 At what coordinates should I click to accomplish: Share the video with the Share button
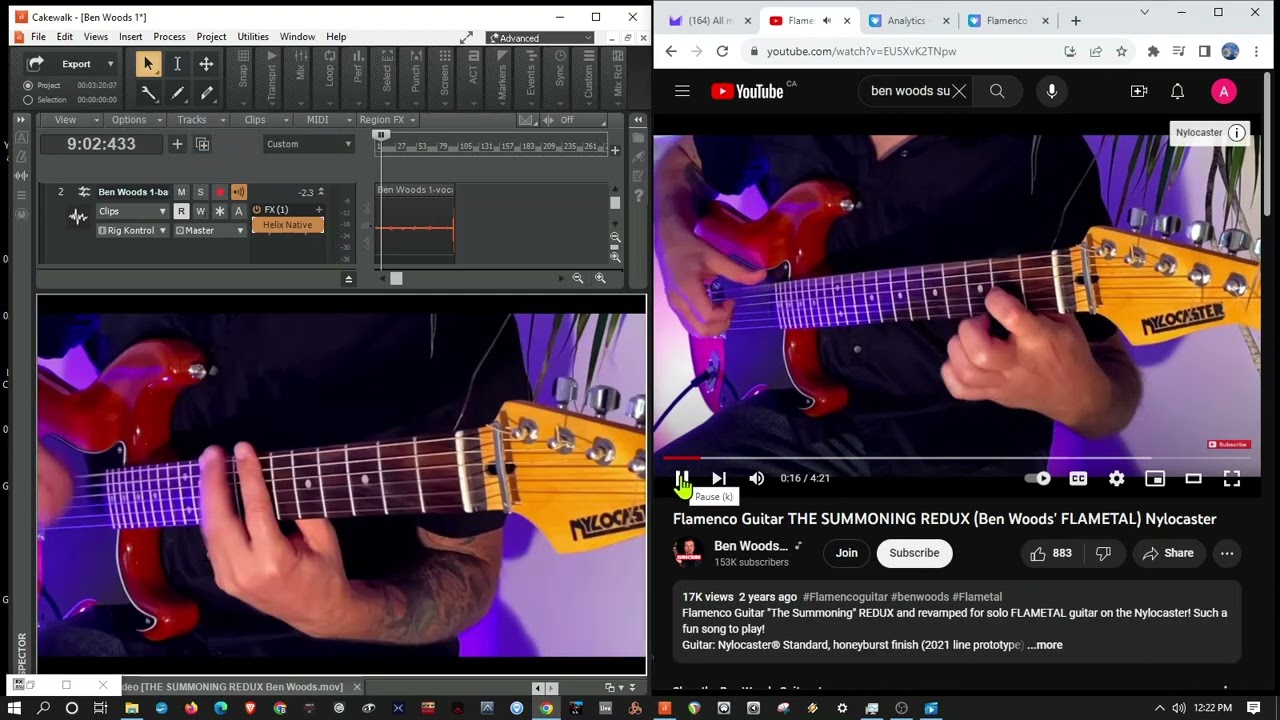click(x=1168, y=553)
